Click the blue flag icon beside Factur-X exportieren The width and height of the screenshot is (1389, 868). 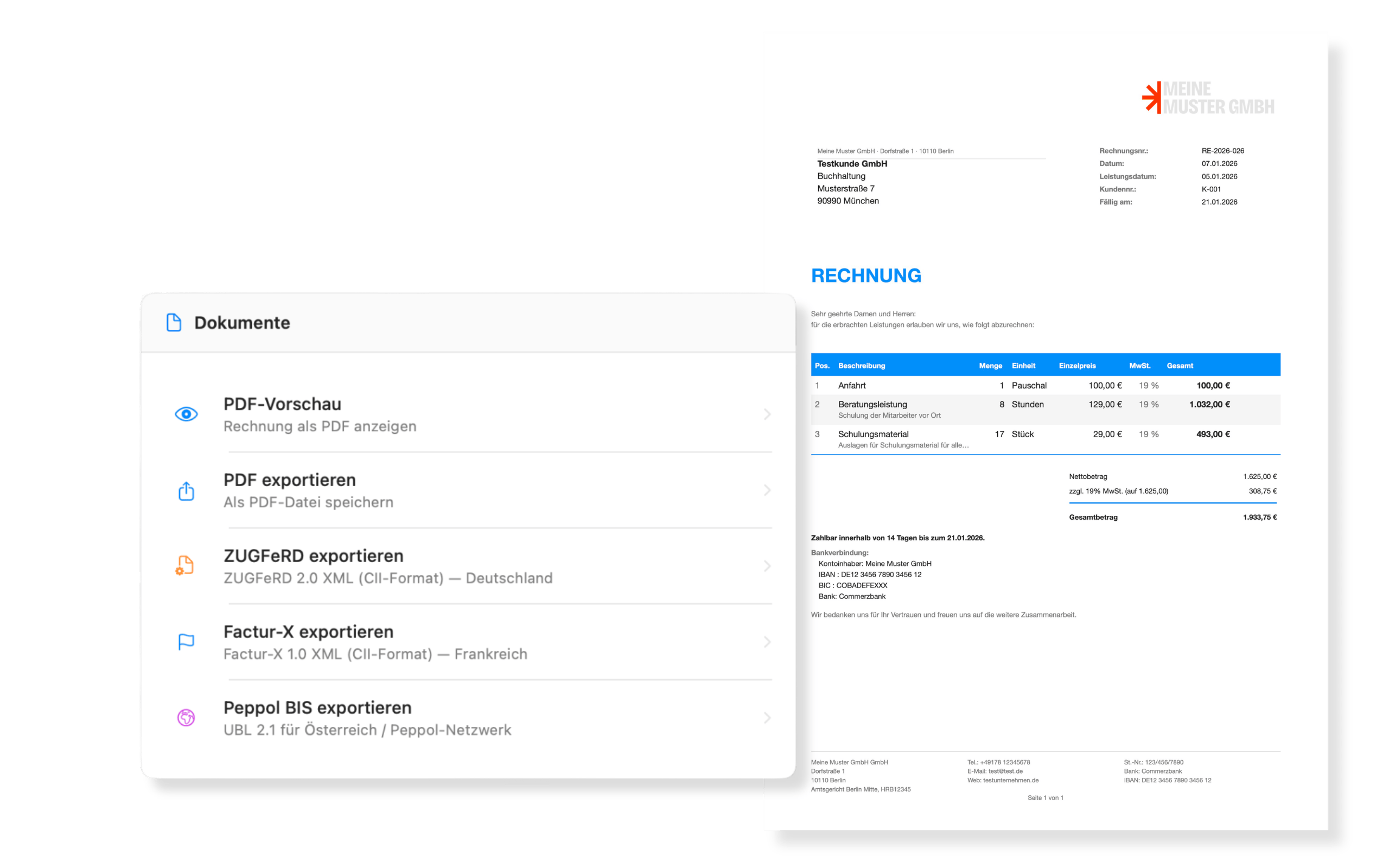185,642
